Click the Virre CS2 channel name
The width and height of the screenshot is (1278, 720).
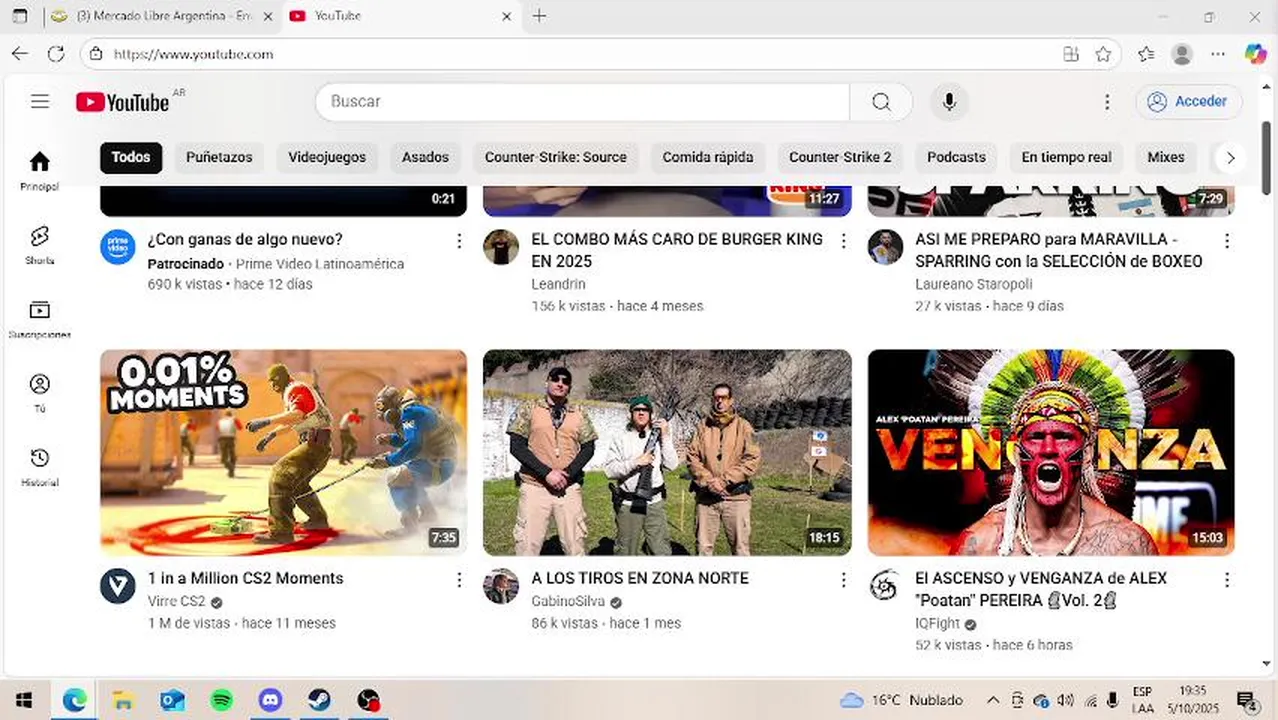176,601
